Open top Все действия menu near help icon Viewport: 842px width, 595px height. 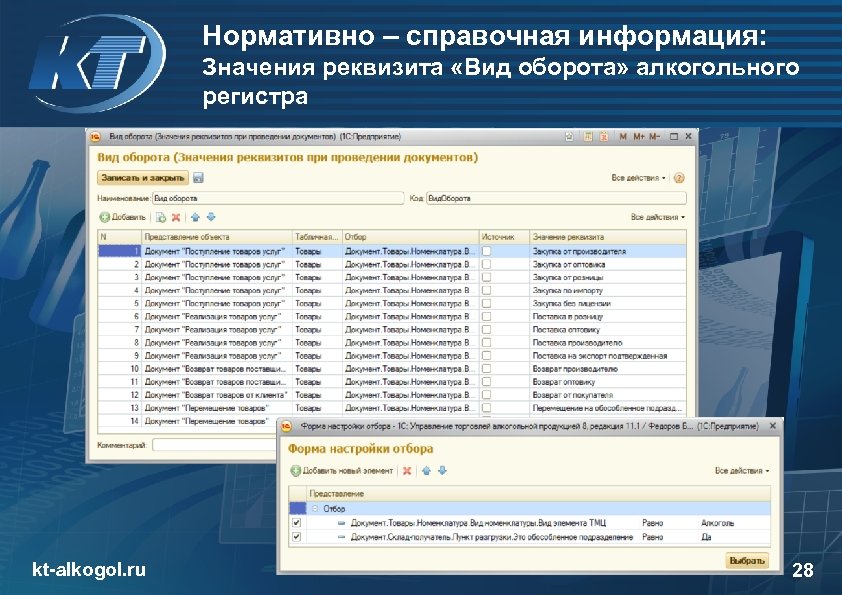click(638, 178)
